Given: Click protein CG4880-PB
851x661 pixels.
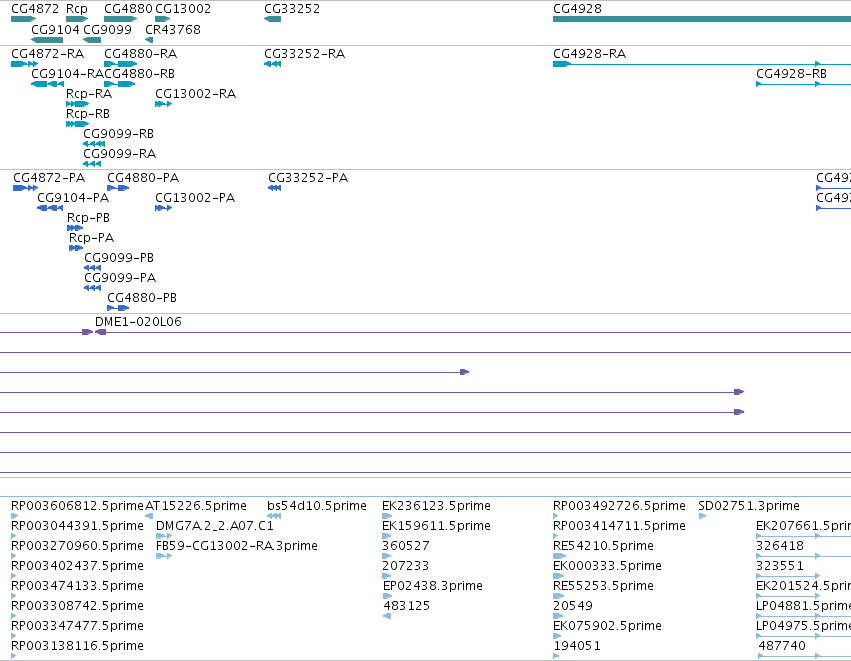Looking at the screenshot, I should coord(142,298).
